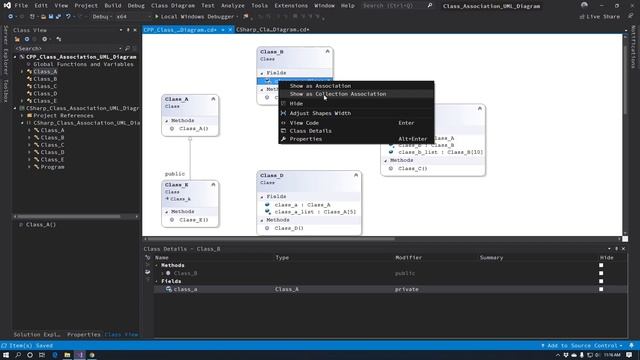Click the Open File toolbar icon

click(43, 17)
